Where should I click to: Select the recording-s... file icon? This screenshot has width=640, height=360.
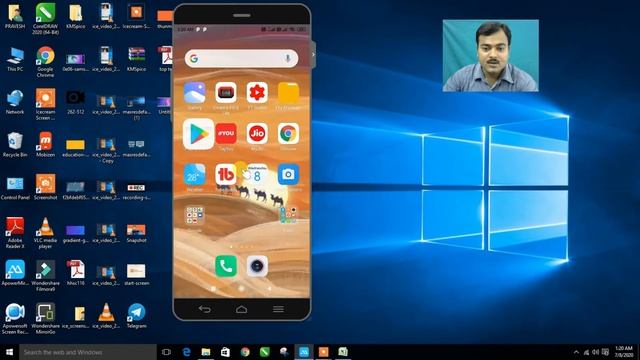click(136, 191)
